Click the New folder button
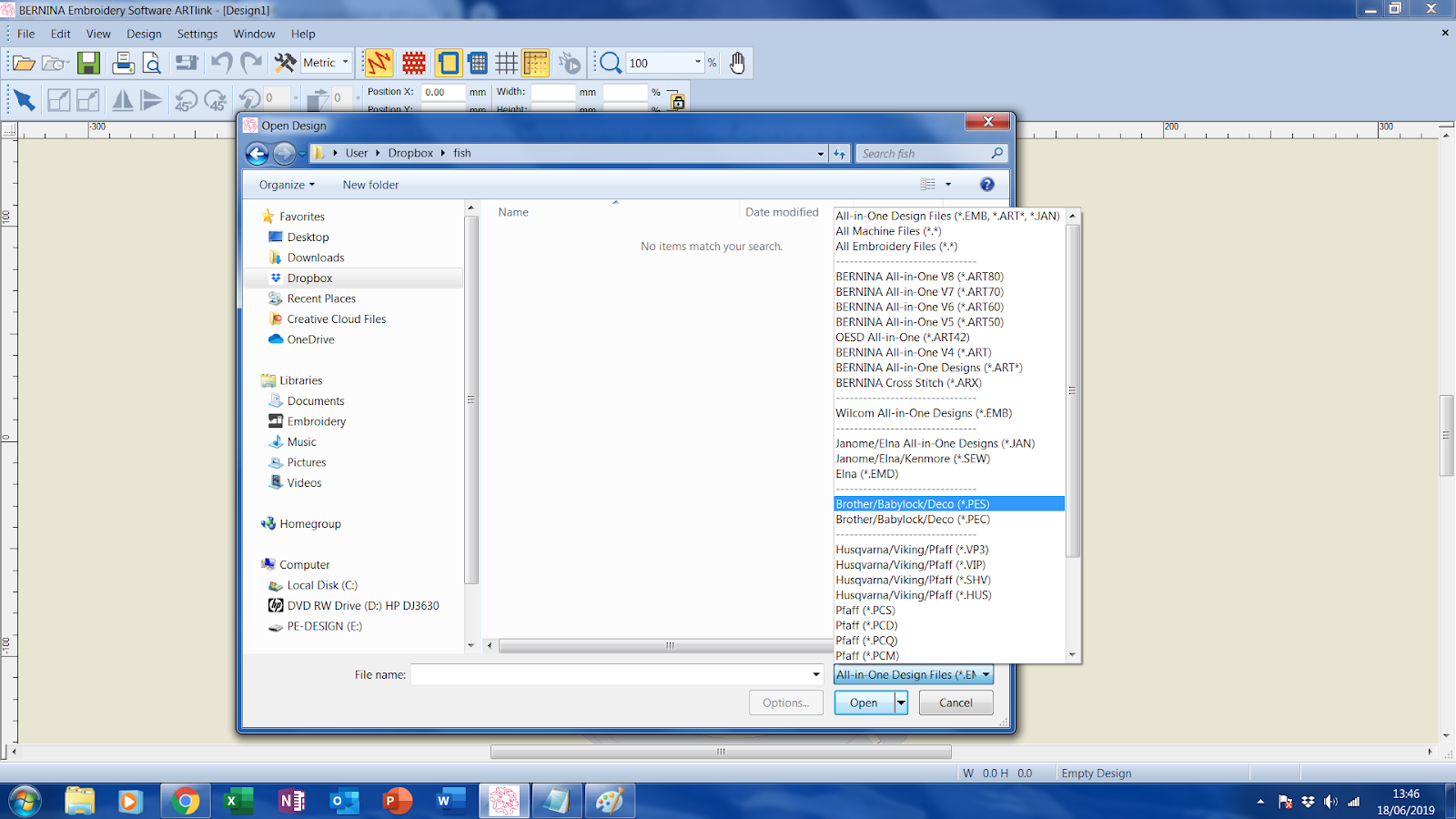1456x819 pixels. [x=370, y=185]
